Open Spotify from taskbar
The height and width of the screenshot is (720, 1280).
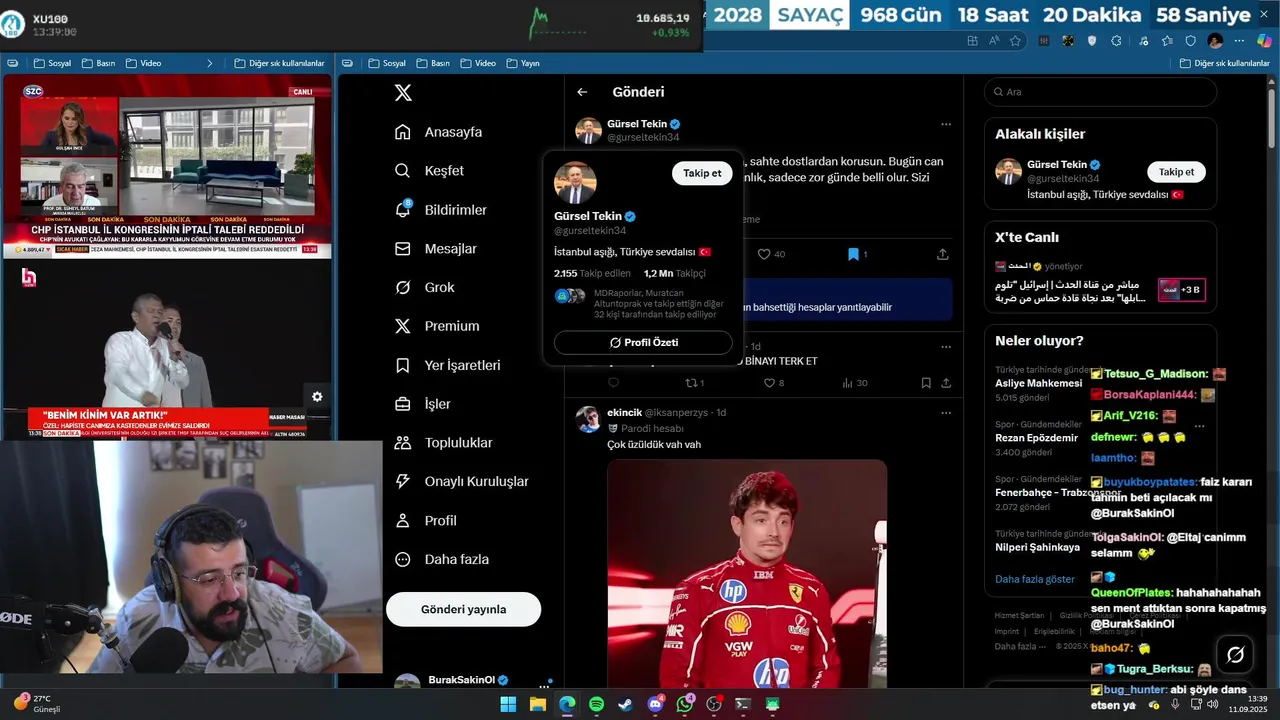[596, 704]
